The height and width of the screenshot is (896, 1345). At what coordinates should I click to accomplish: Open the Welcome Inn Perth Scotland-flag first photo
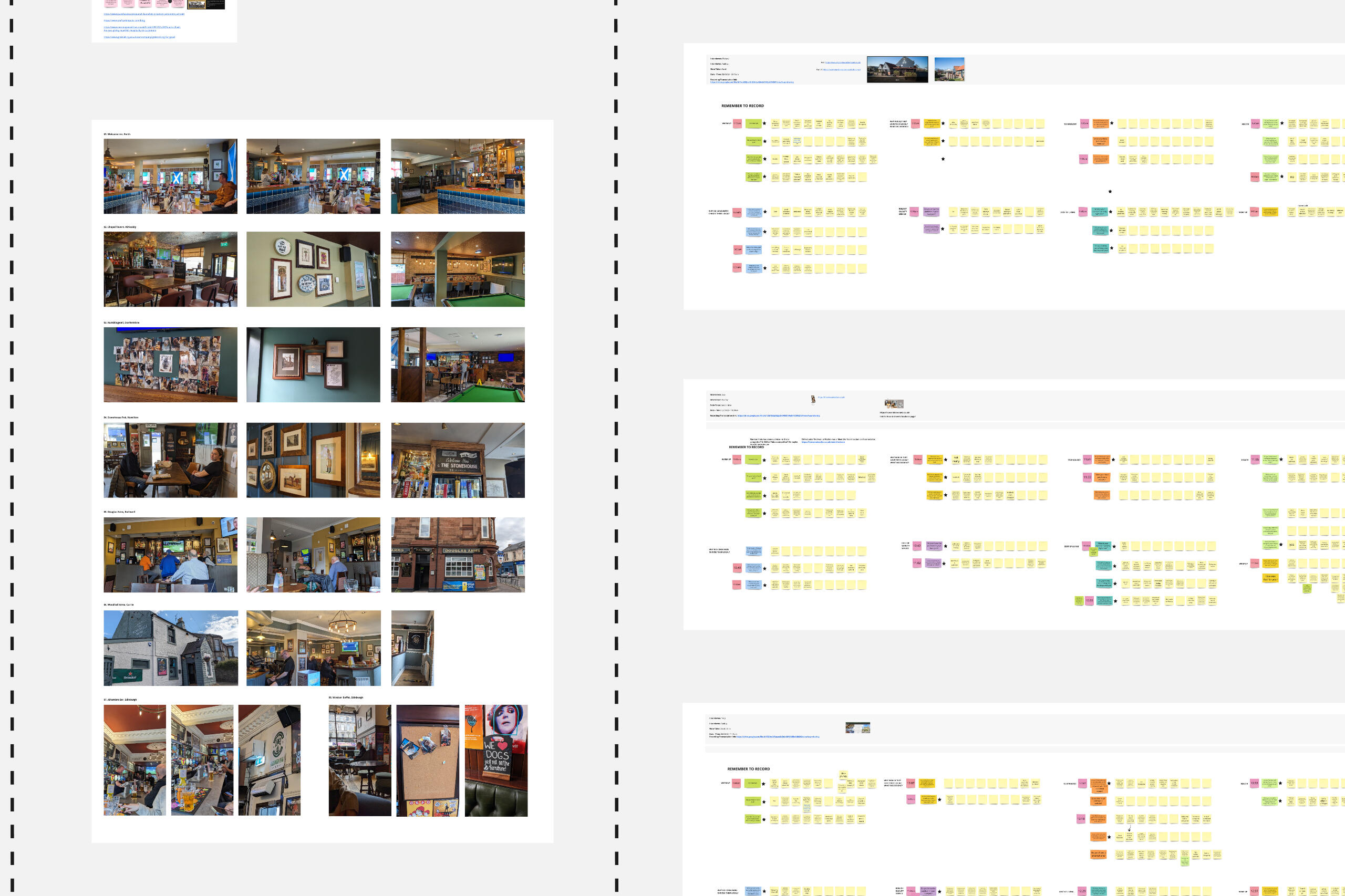[x=170, y=176]
